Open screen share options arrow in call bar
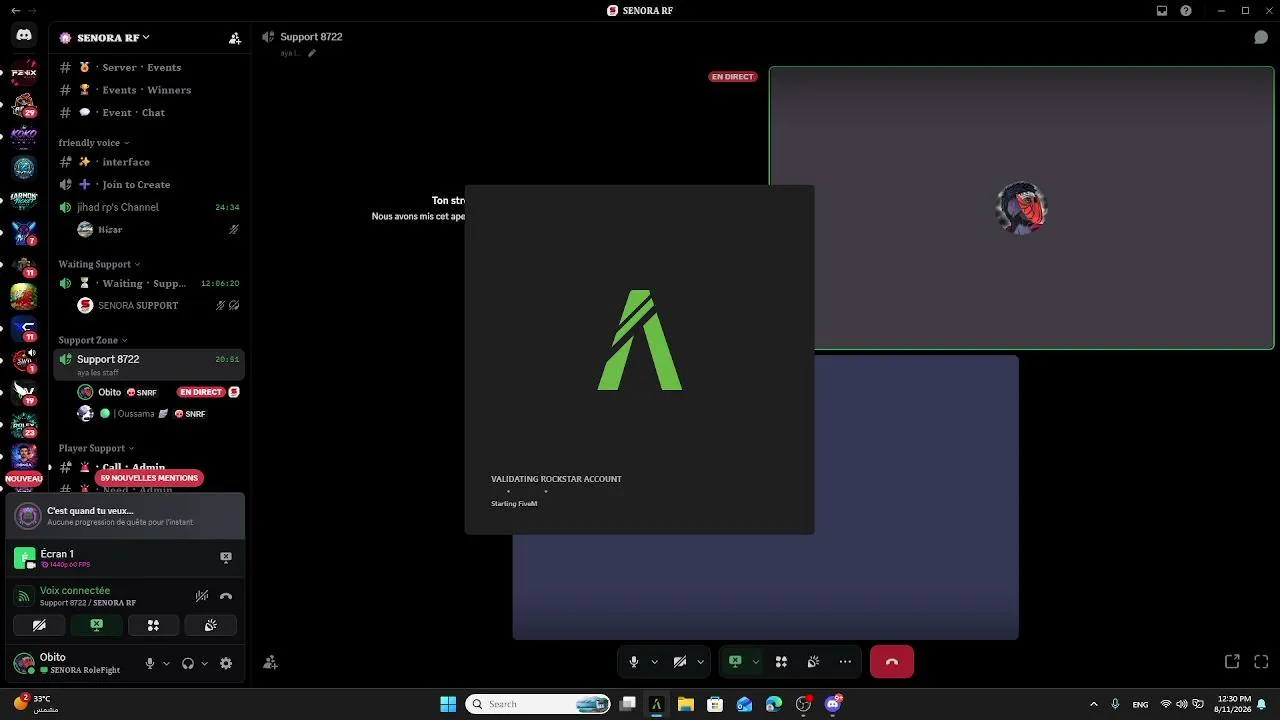 (x=756, y=662)
